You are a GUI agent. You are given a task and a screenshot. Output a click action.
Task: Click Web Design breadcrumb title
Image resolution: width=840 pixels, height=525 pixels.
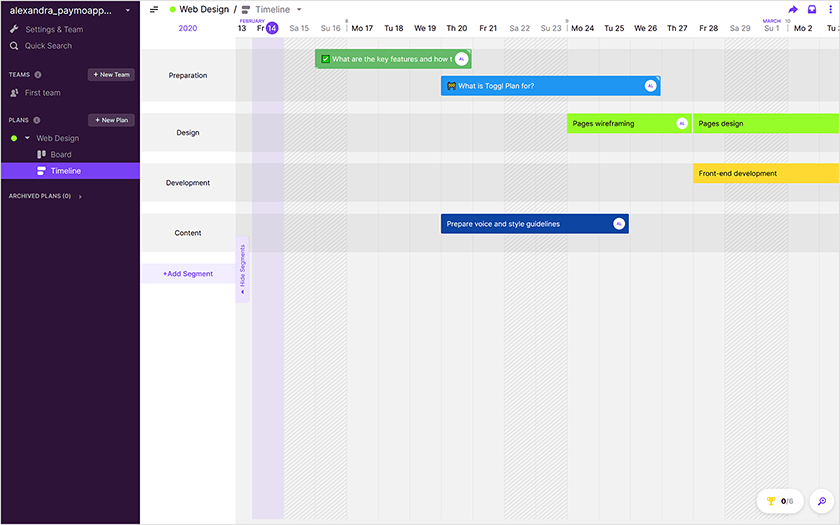[204, 9]
